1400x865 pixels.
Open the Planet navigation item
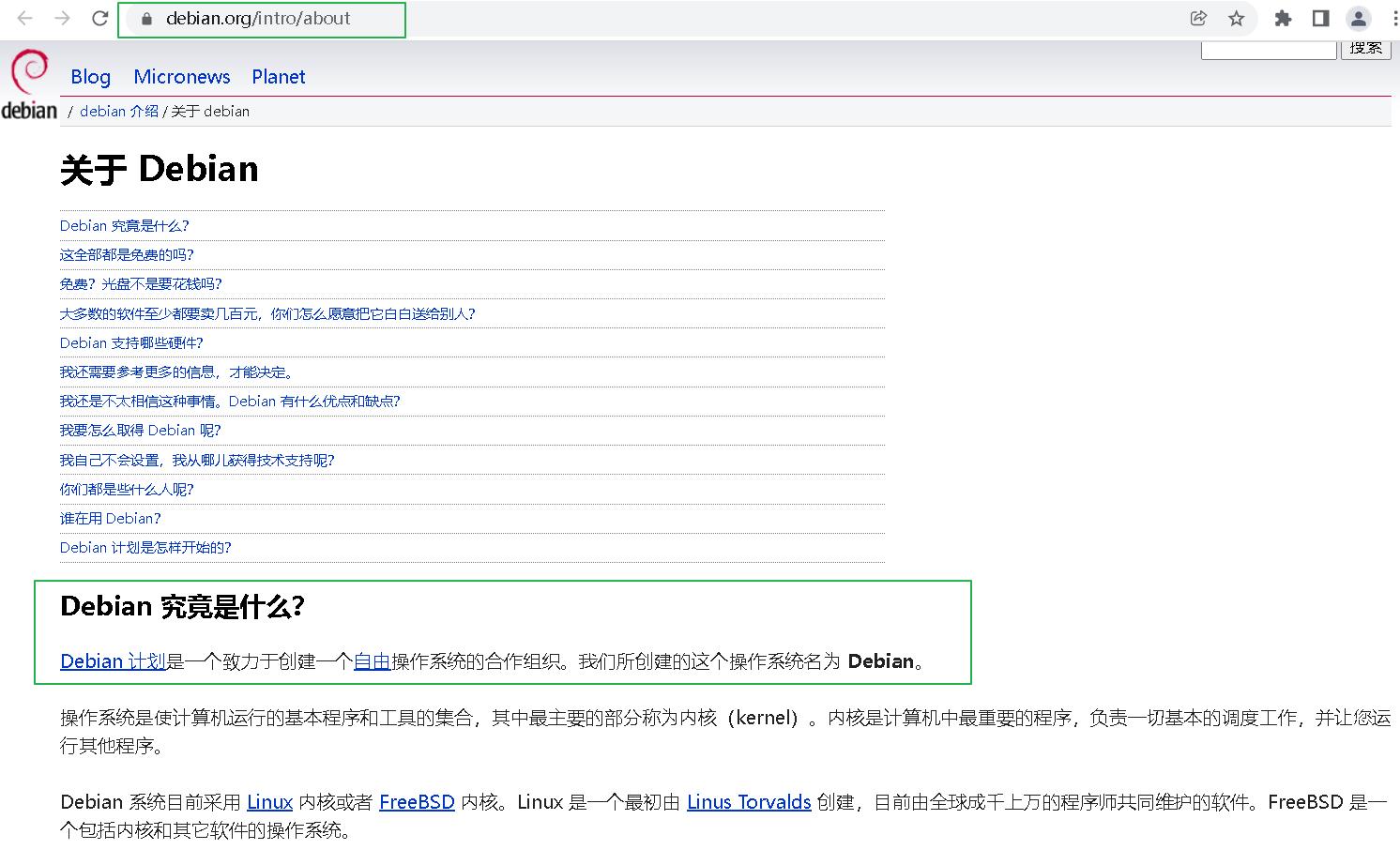tap(279, 77)
